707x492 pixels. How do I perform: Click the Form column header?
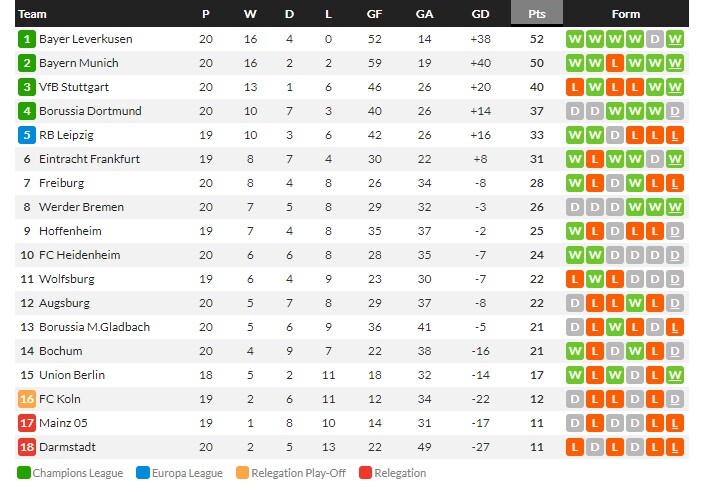click(625, 14)
